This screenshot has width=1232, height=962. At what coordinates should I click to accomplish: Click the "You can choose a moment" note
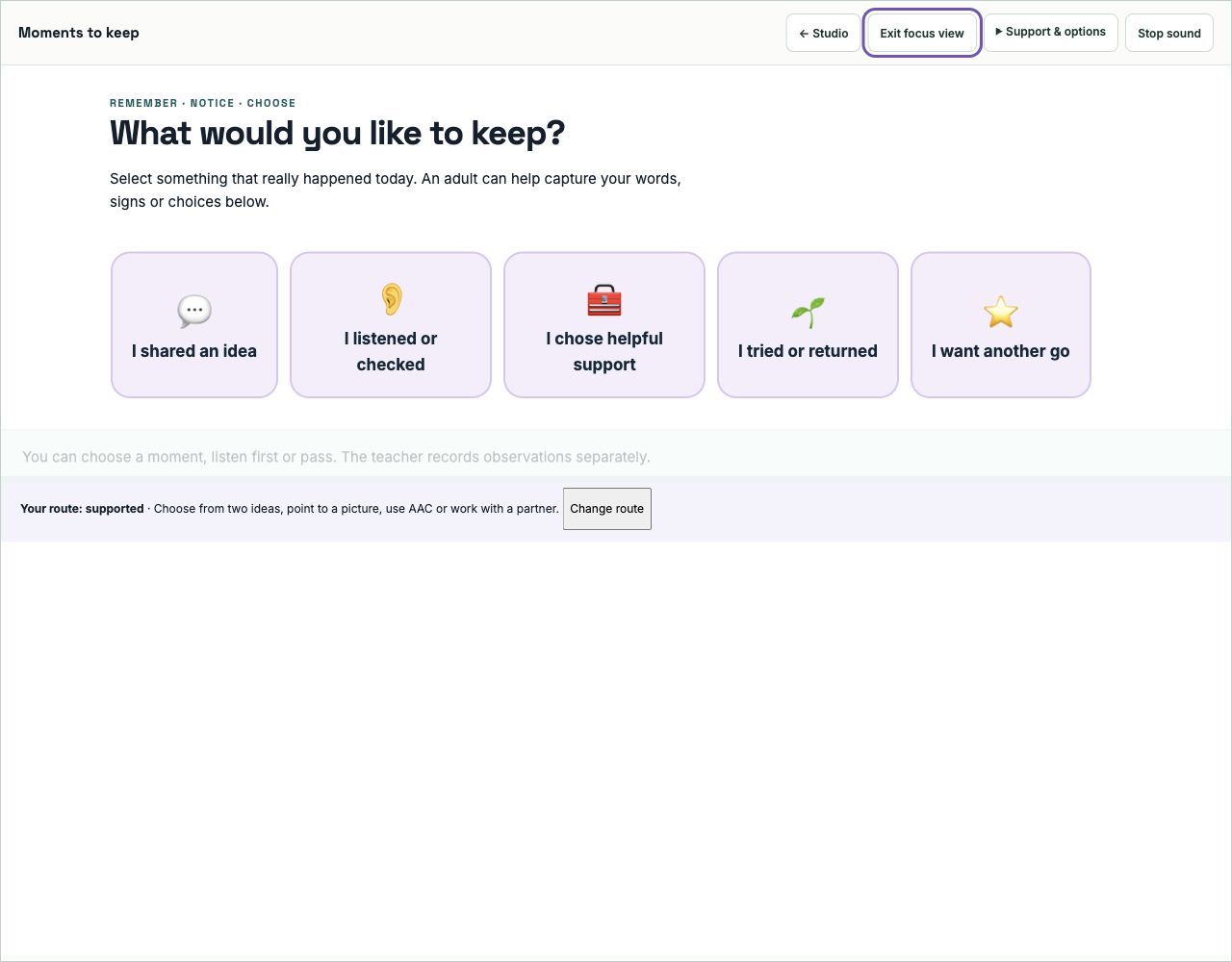tap(336, 457)
